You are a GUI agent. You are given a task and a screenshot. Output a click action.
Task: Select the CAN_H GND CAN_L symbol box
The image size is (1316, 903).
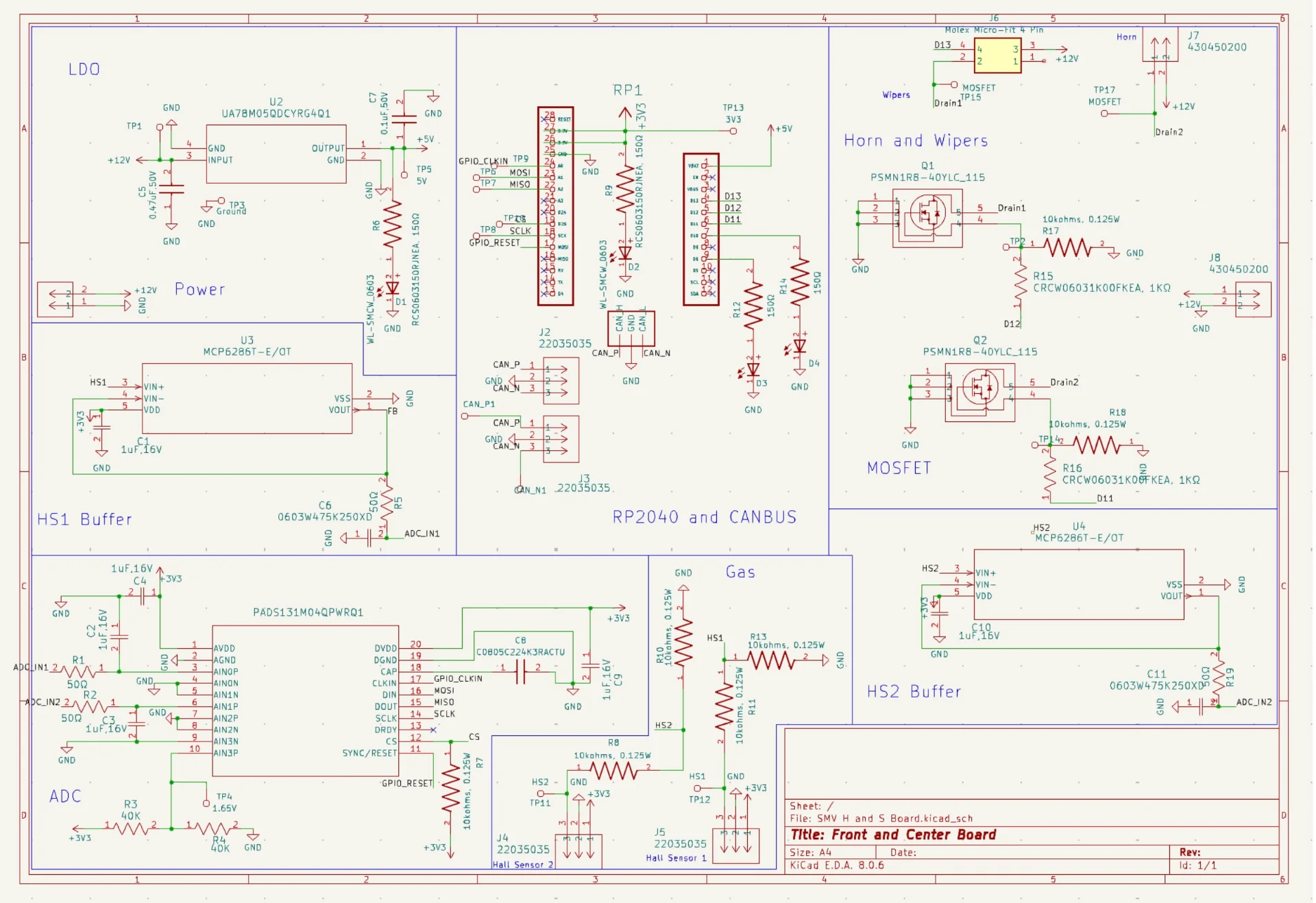[x=631, y=329]
